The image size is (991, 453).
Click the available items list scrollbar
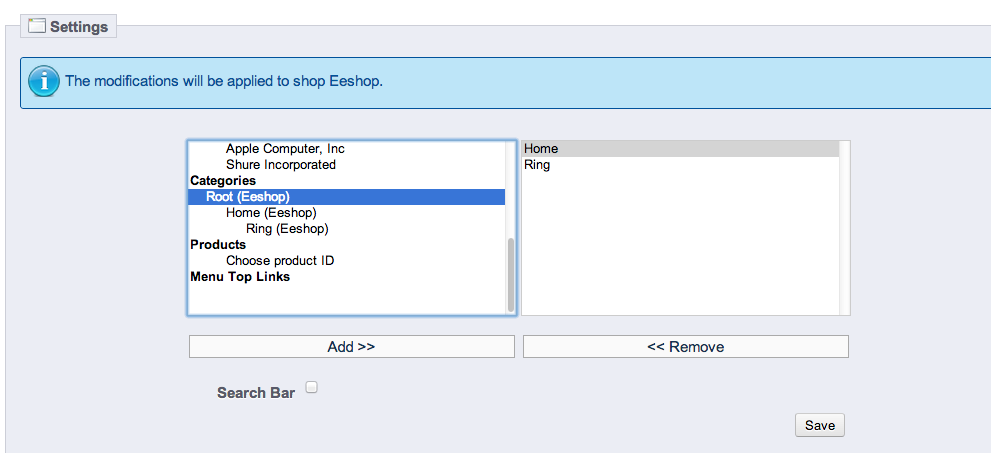pyautogui.click(x=511, y=274)
